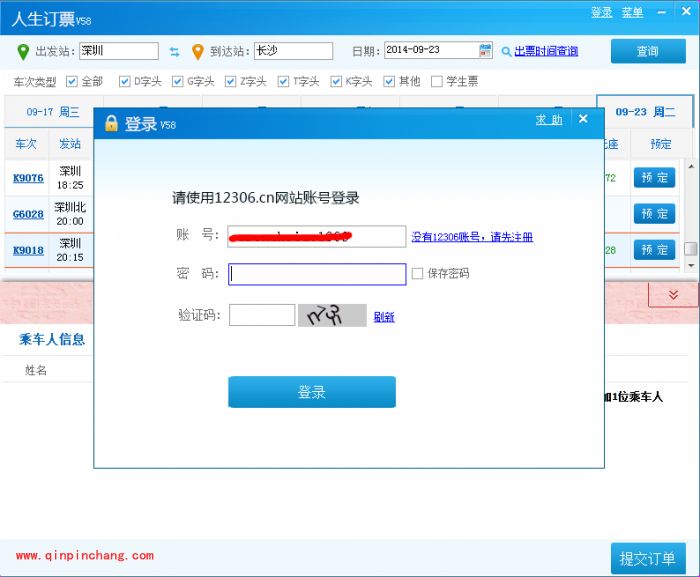Toggle the 全部 train type checkbox
This screenshot has height=577, width=700.
[71, 81]
